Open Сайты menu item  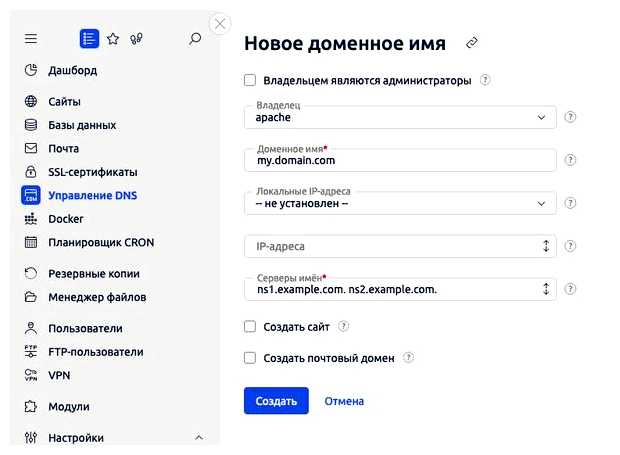[64, 102]
